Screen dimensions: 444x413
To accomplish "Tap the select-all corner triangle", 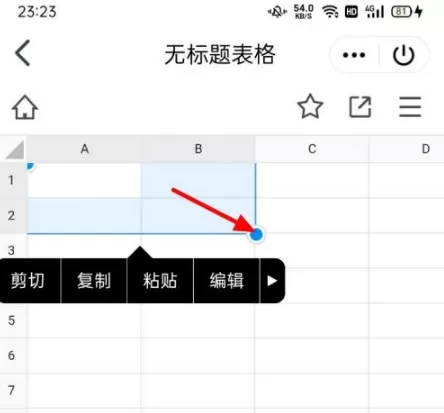I will [15, 150].
